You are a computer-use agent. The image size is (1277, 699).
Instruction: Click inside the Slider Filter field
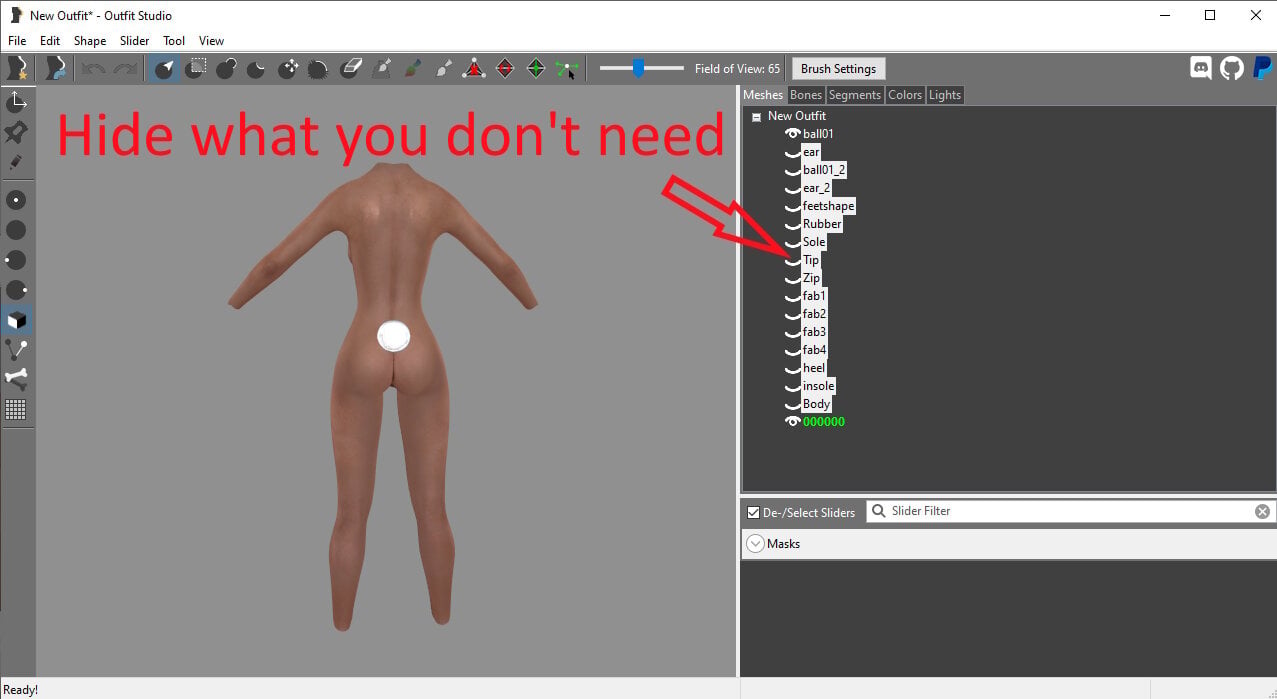click(x=1070, y=511)
